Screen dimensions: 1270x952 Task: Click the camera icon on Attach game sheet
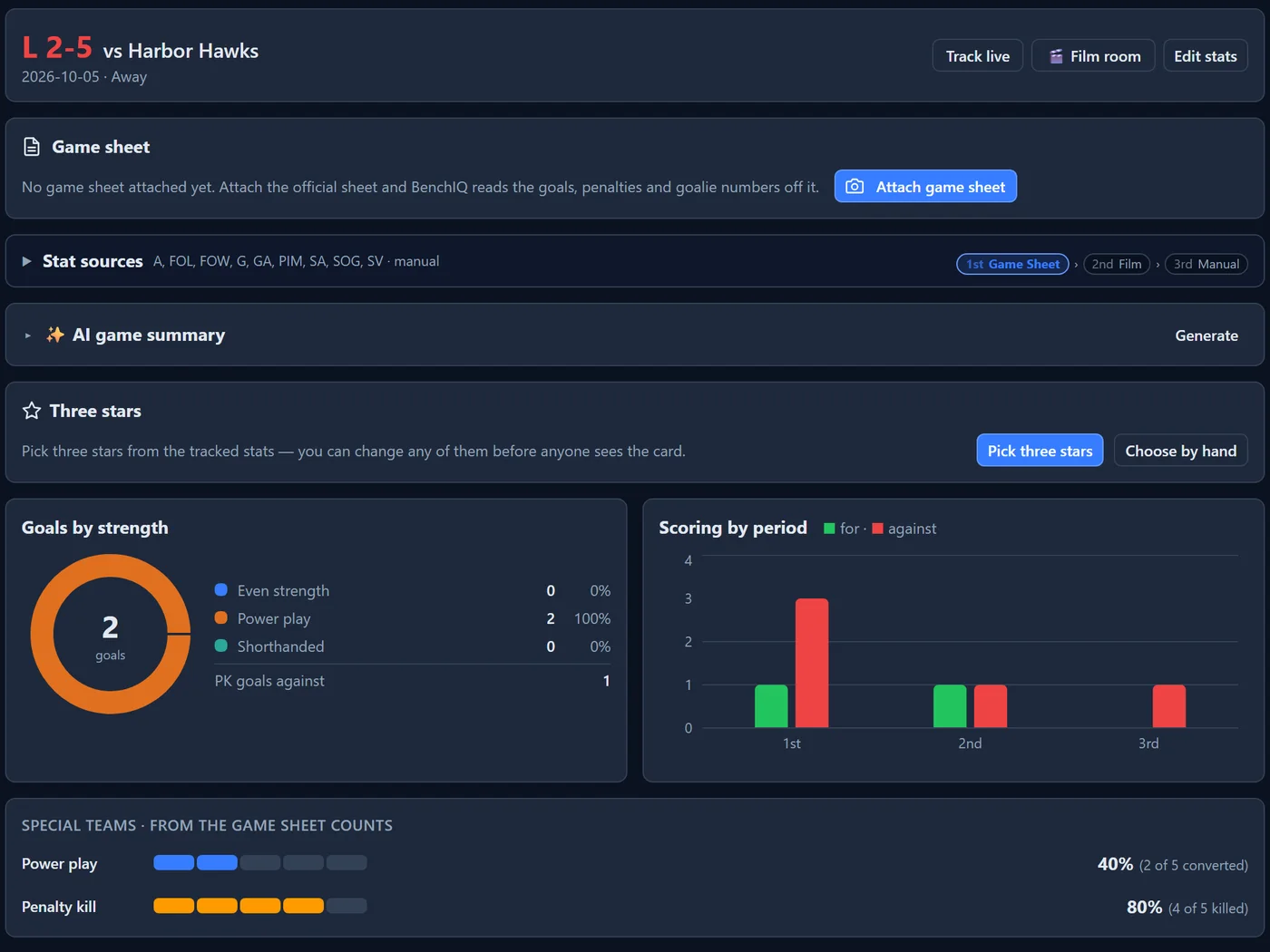[x=855, y=187]
